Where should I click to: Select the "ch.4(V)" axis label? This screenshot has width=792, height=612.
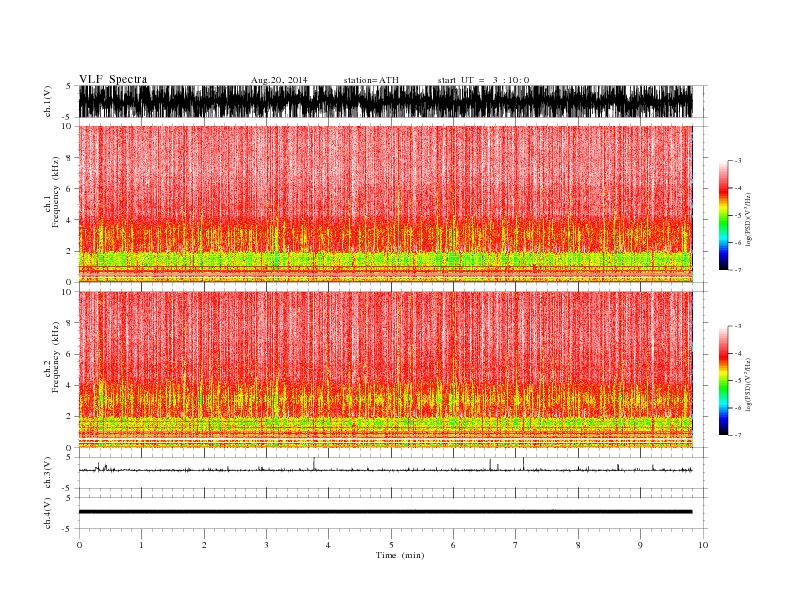48,513
